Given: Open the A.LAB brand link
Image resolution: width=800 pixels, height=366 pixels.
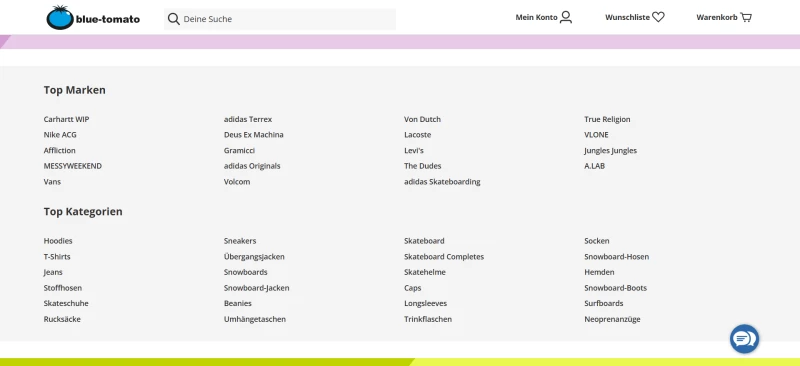Looking at the screenshot, I should coord(594,166).
